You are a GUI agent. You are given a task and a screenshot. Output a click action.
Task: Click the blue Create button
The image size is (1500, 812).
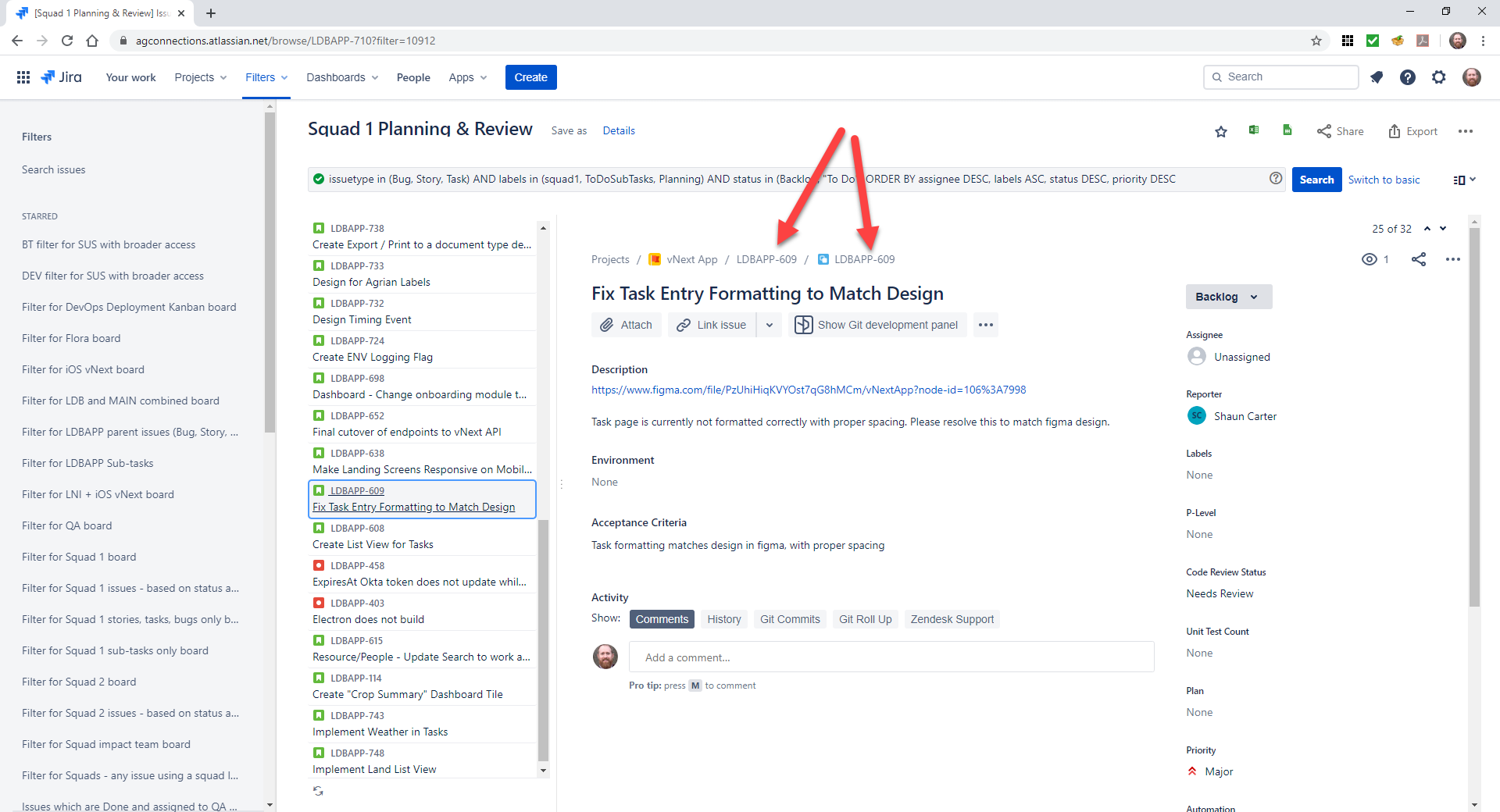coord(531,77)
